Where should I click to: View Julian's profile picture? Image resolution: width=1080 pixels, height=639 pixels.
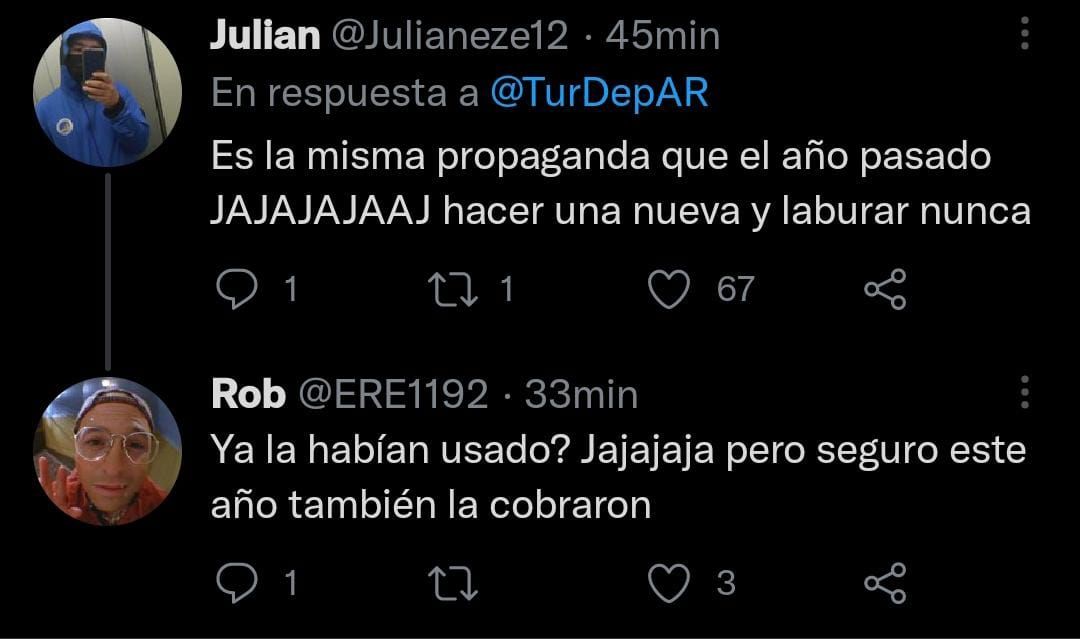(107, 93)
